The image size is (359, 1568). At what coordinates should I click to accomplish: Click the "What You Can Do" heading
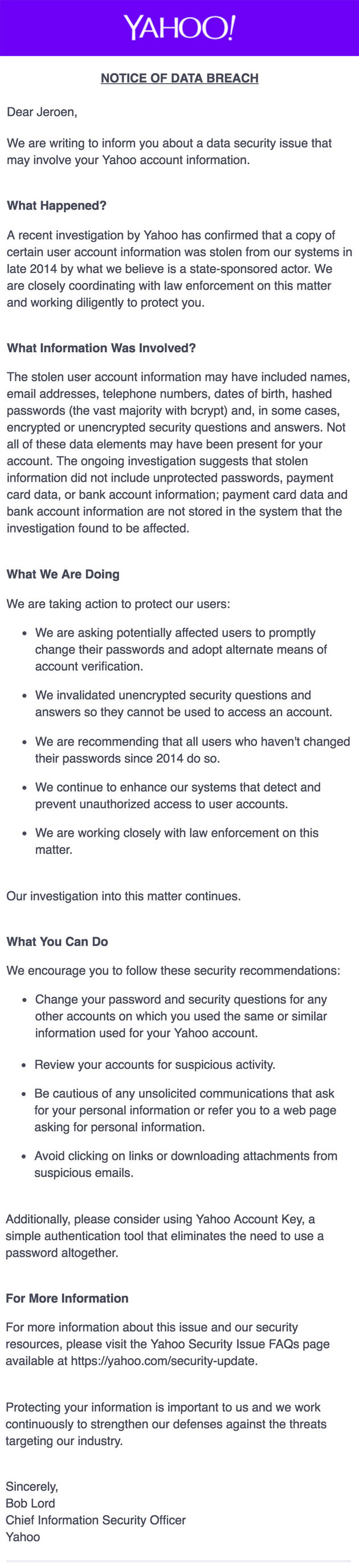56,942
